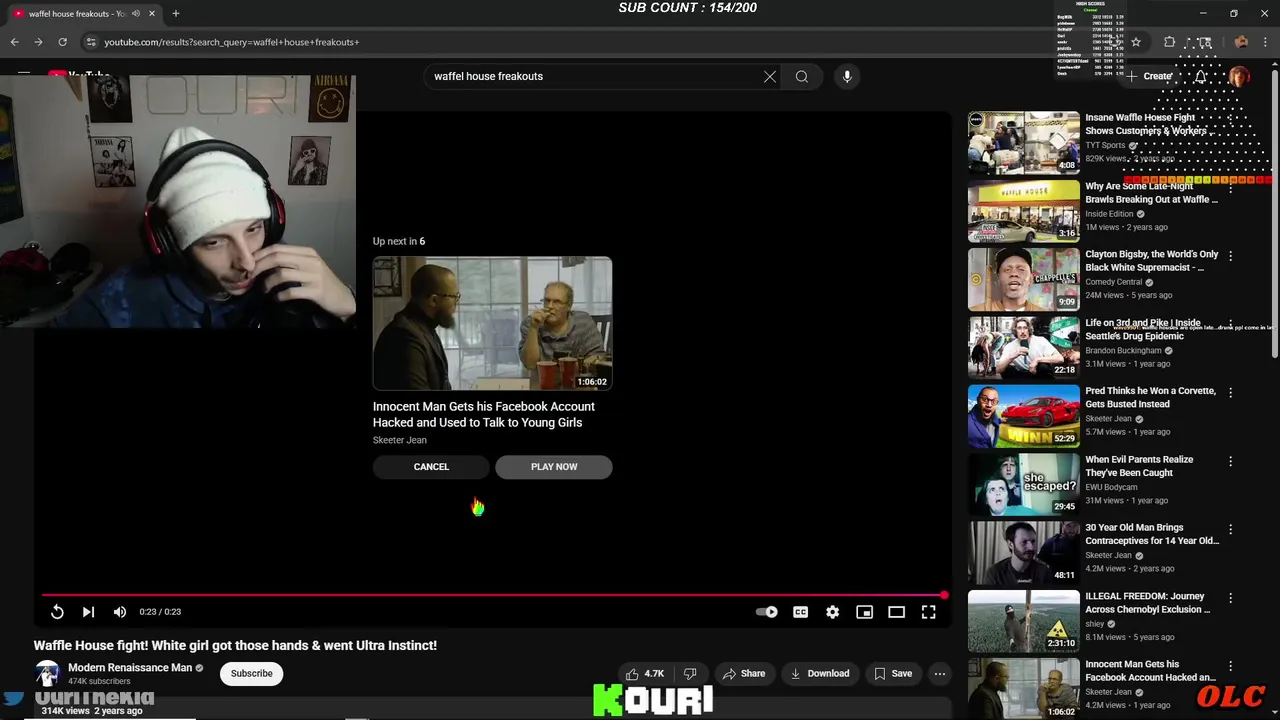Open options for 30 Year Old Man video
Viewport: 1280px width, 720px height.
pyautogui.click(x=1231, y=529)
